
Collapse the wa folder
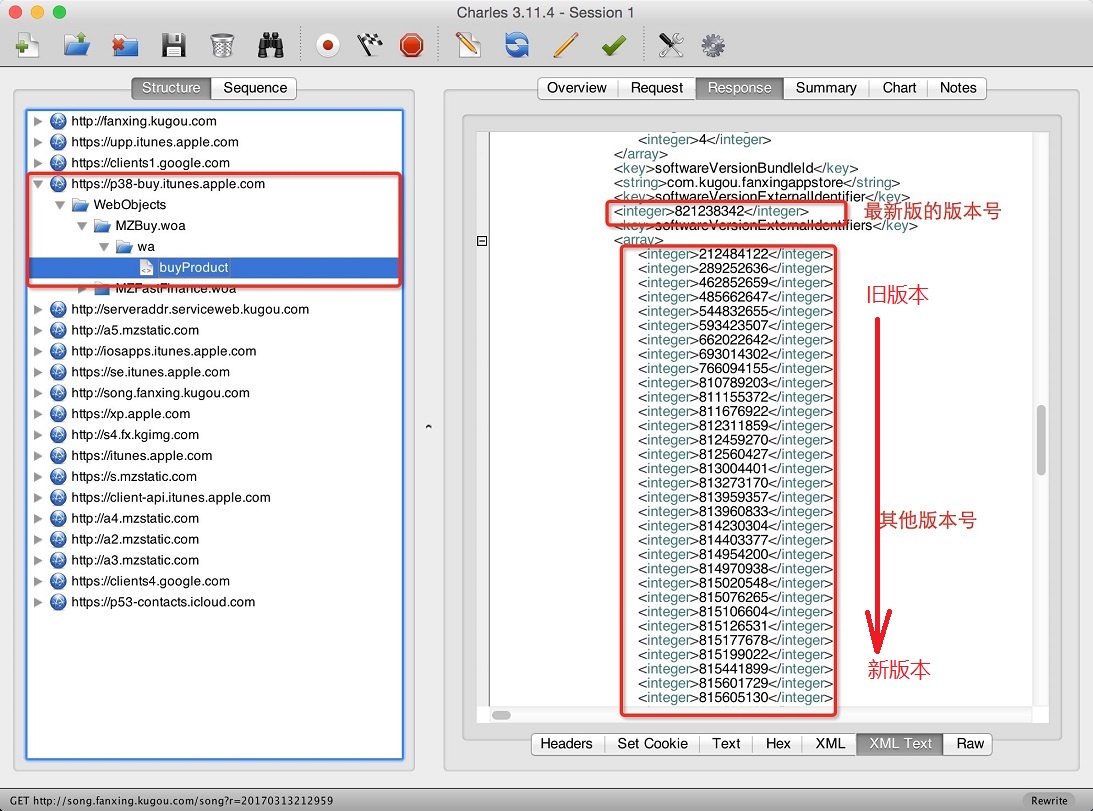click(x=104, y=247)
